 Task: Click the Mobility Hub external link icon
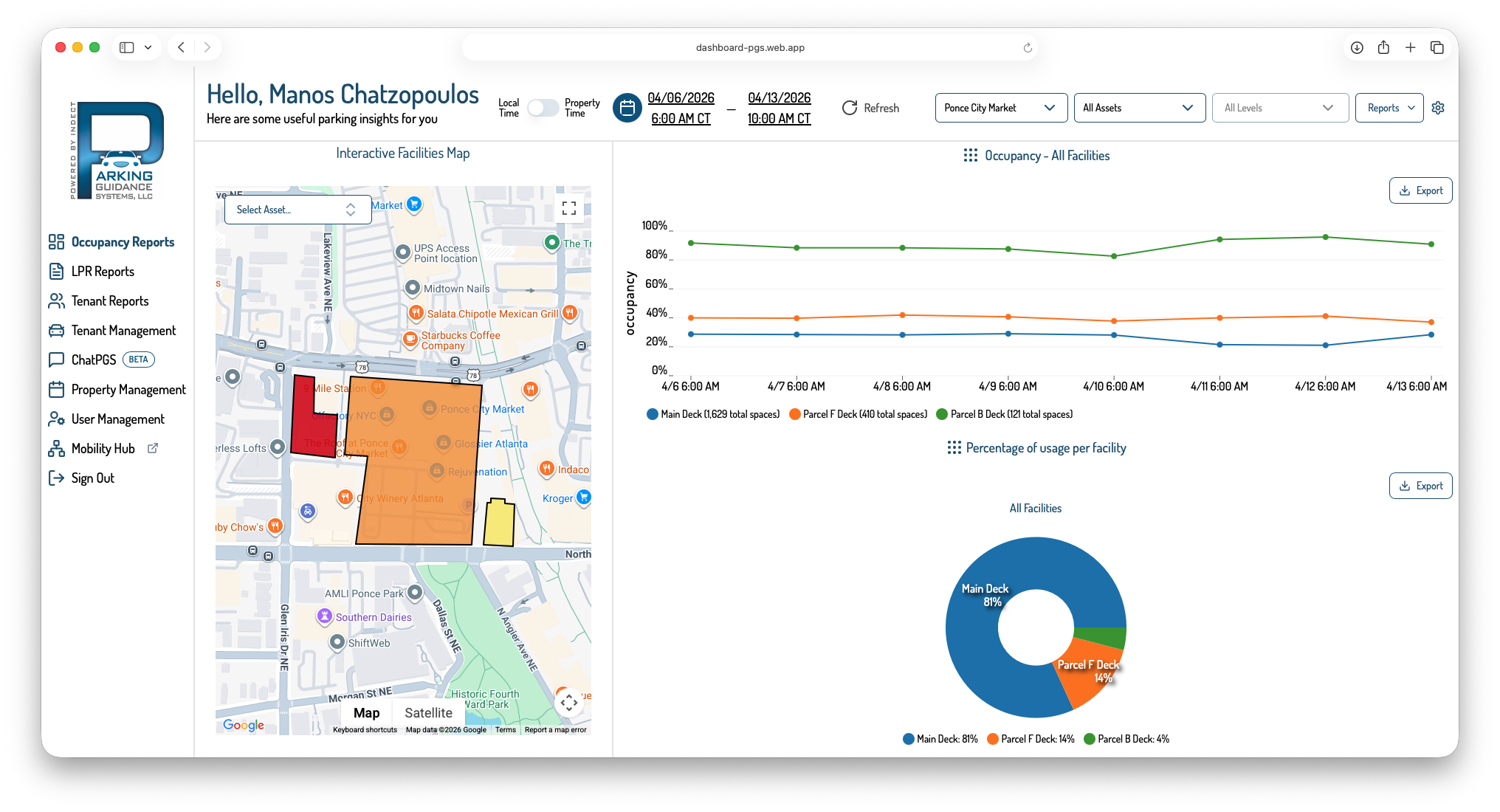tap(153, 448)
